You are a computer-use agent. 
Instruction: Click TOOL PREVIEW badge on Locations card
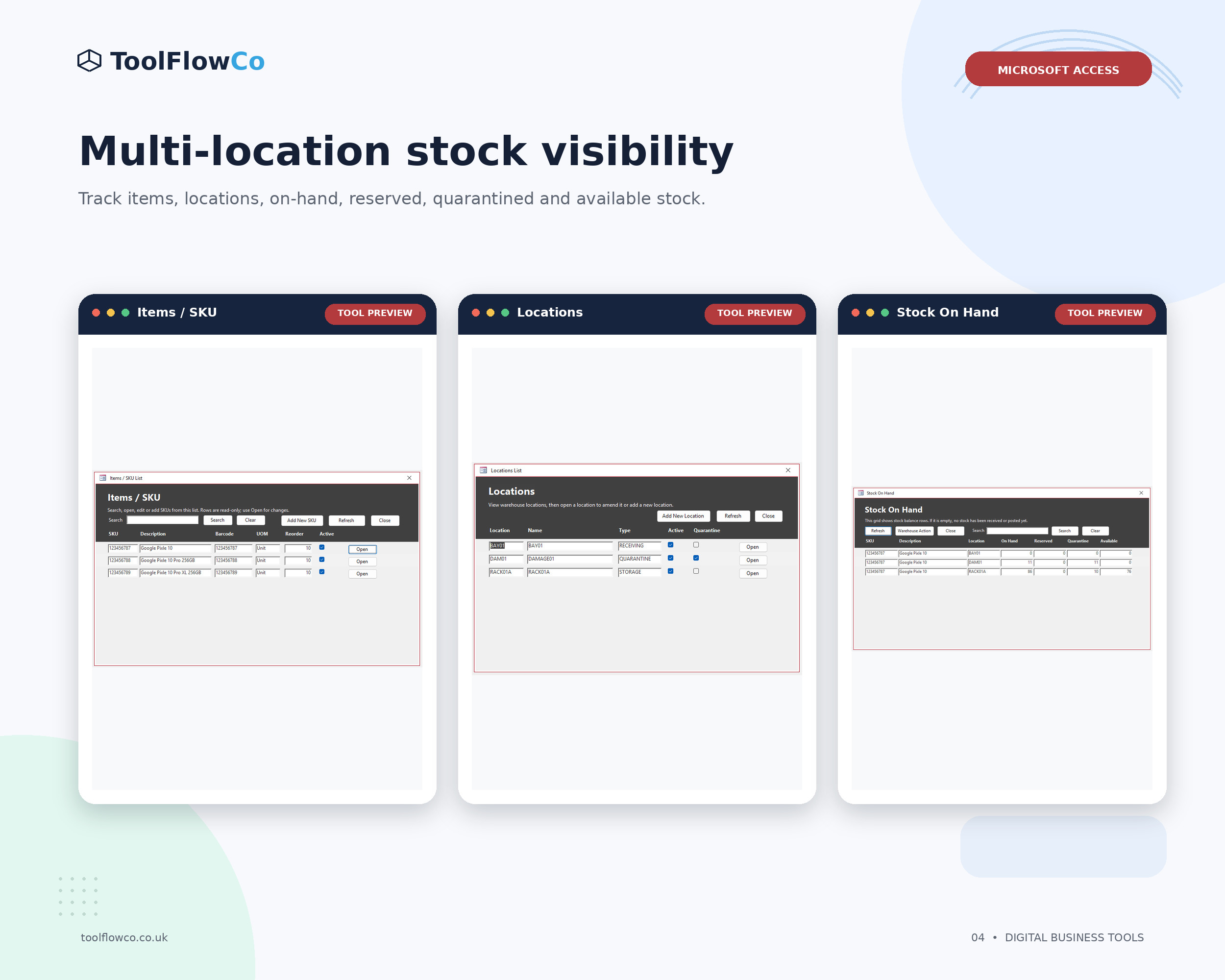[755, 313]
